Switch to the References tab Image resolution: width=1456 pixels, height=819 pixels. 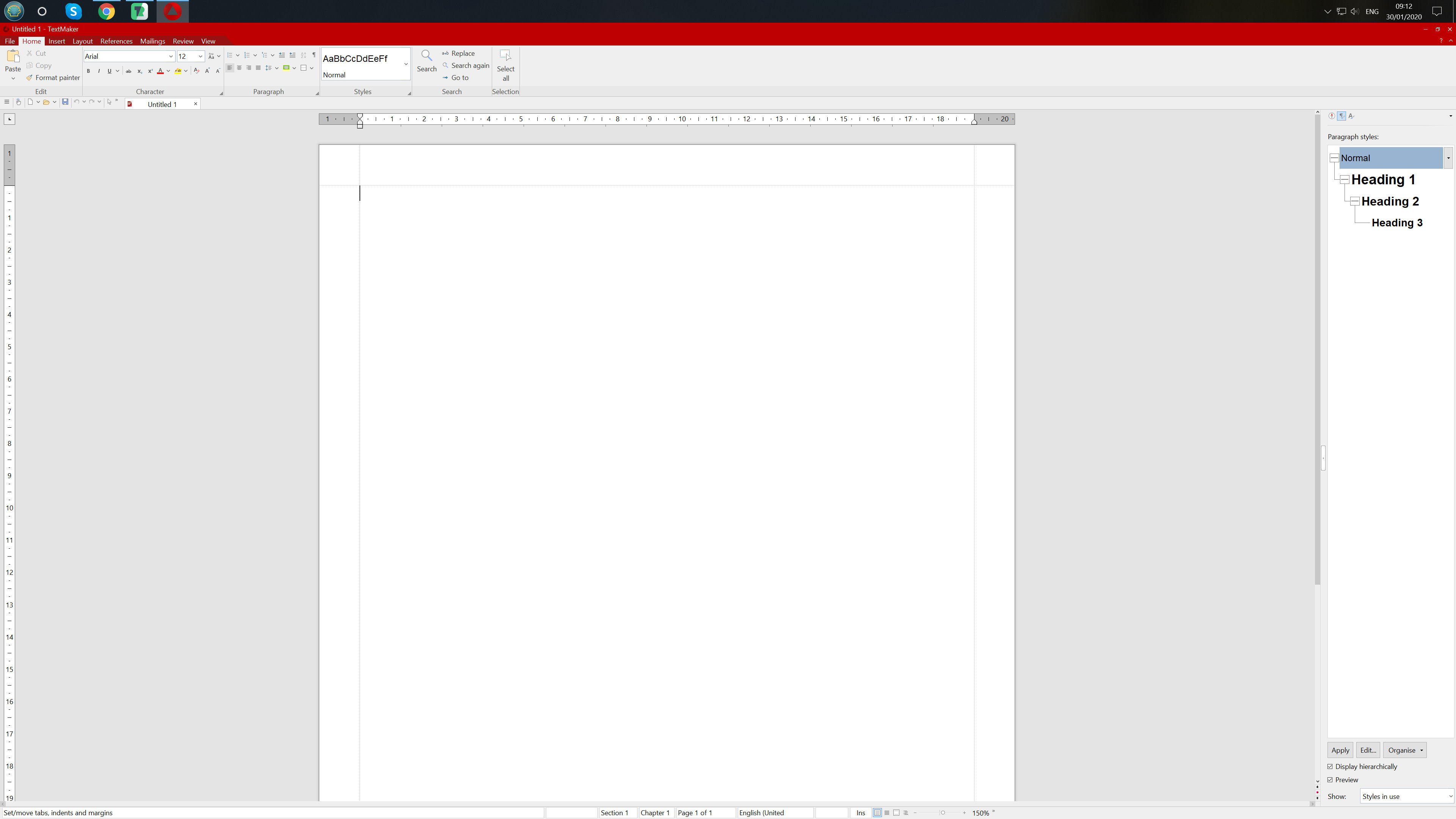coord(116,41)
